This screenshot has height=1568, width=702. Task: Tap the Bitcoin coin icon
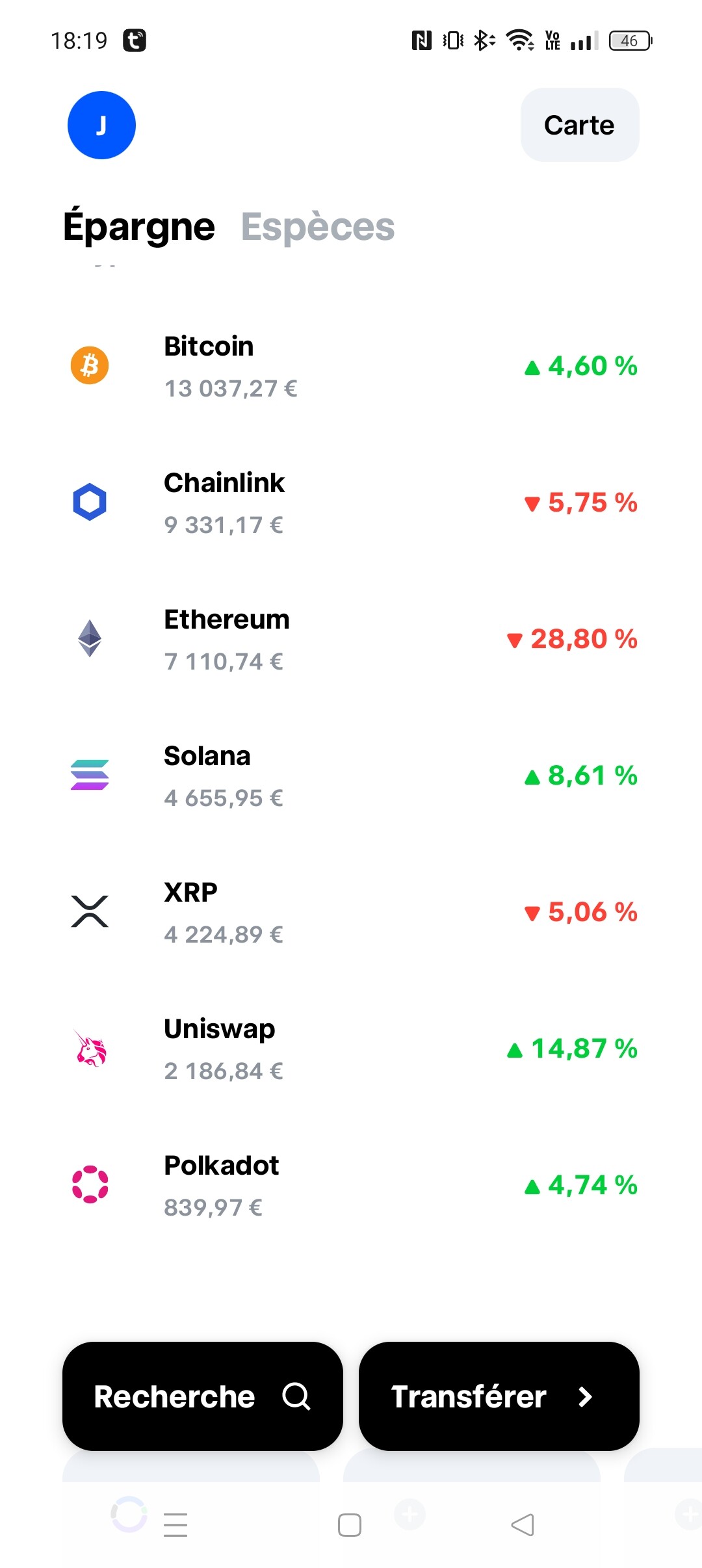tap(90, 365)
